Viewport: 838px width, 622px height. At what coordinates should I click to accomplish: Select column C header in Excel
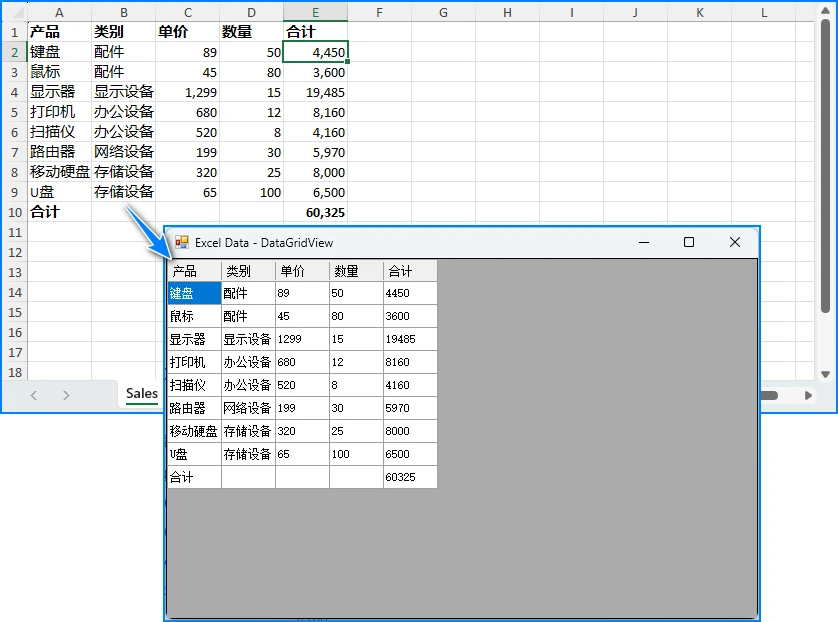[x=188, y=13]
